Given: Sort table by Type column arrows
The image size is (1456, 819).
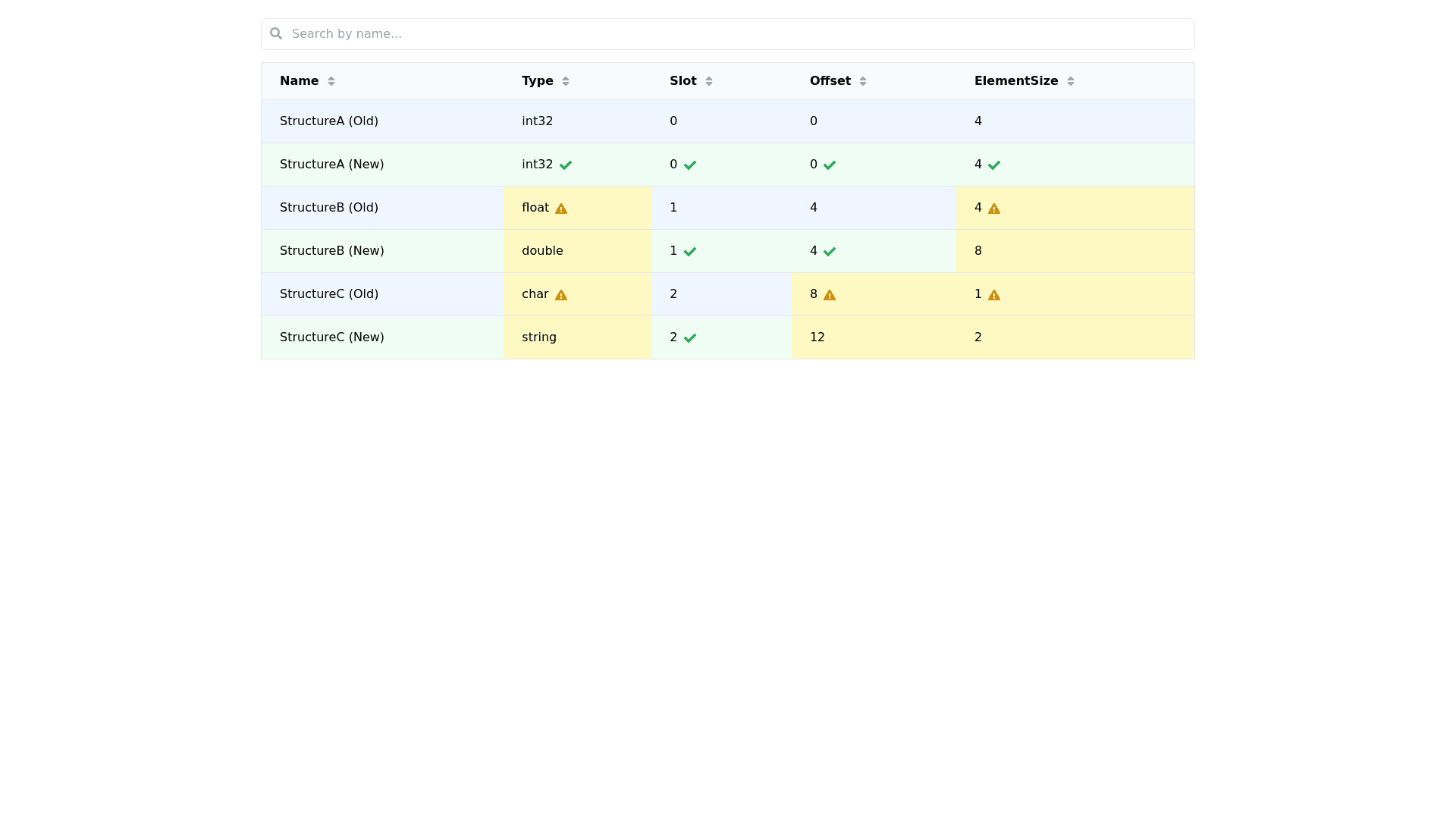Looking at the screenshot, I should click(x=566, y=81).
